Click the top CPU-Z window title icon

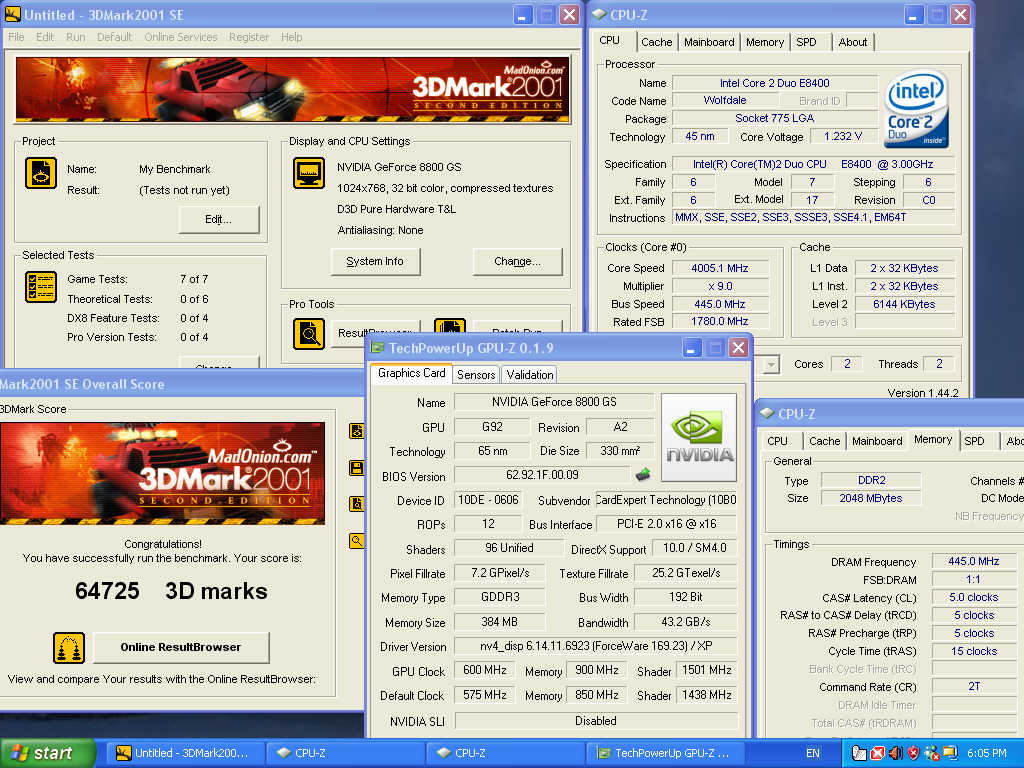point(599,14)
